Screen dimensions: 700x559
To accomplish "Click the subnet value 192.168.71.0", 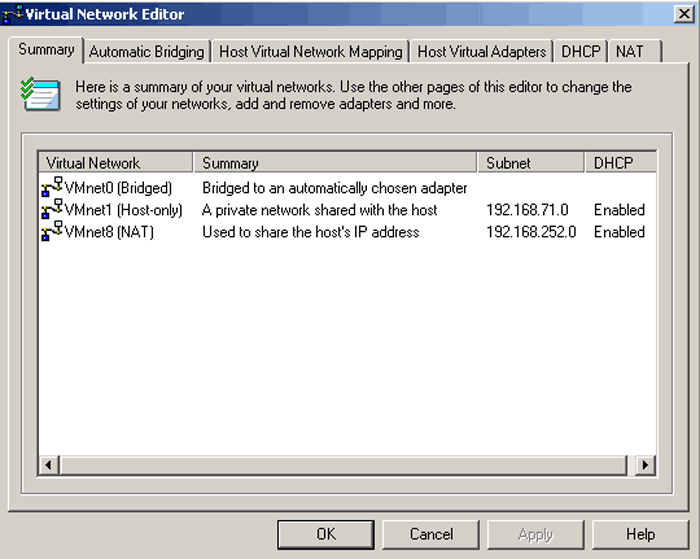I will pos(527,210).
